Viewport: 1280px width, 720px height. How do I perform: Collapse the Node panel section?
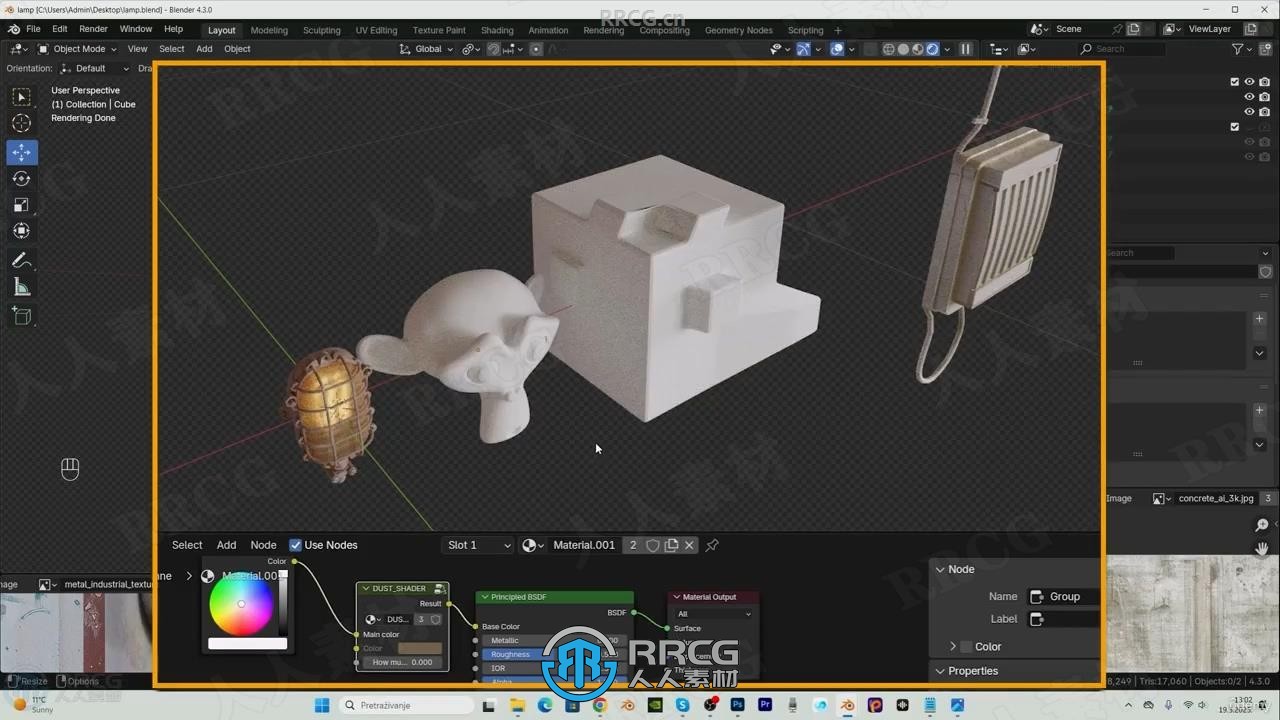[940, 569]
